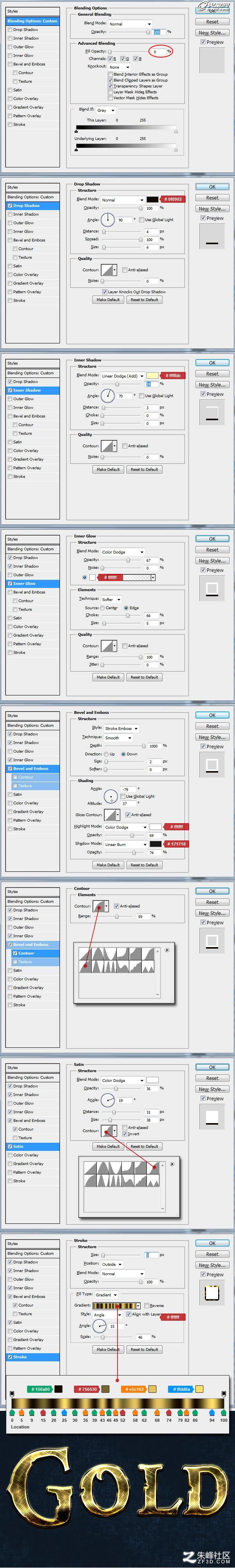Open the Inner Shadow contour thumbnail
The width and height of the screenshot is (235, 1568).
[x=108, y=446]
